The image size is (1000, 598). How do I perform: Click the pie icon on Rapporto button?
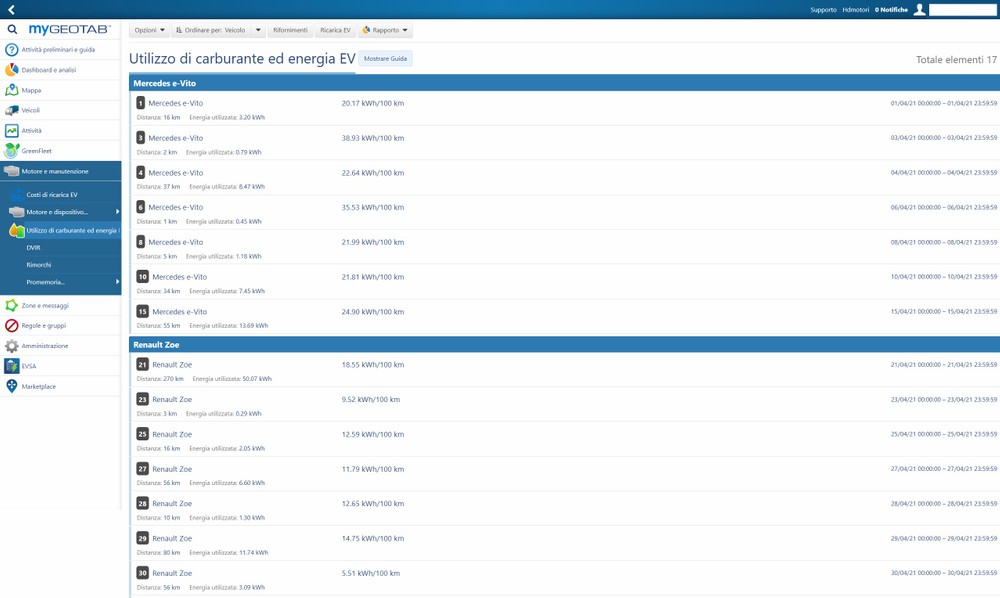367,30
